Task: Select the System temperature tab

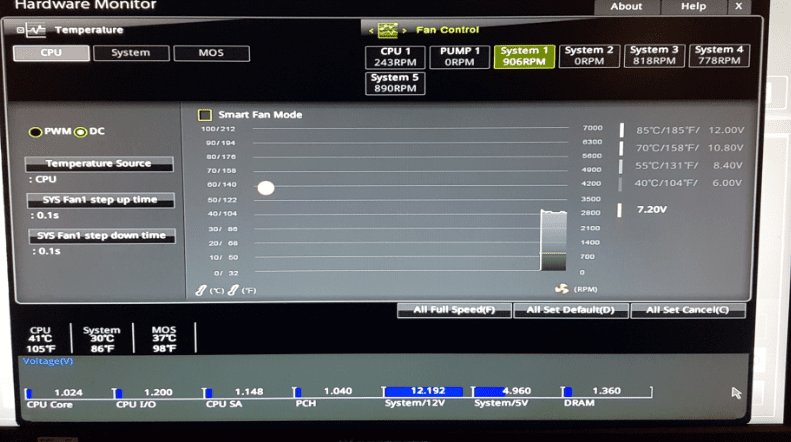Action: click(x=131, y=53)
